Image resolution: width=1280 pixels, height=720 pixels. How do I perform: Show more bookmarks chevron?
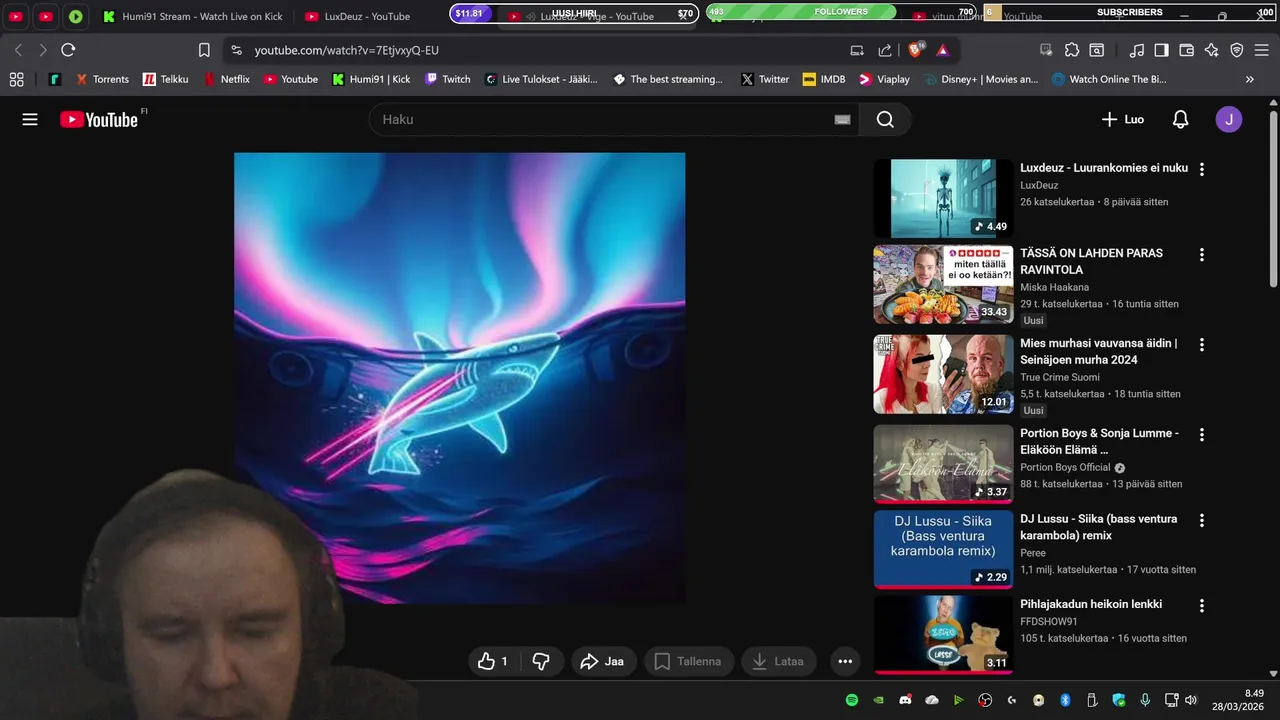(x=1249, y=79)
